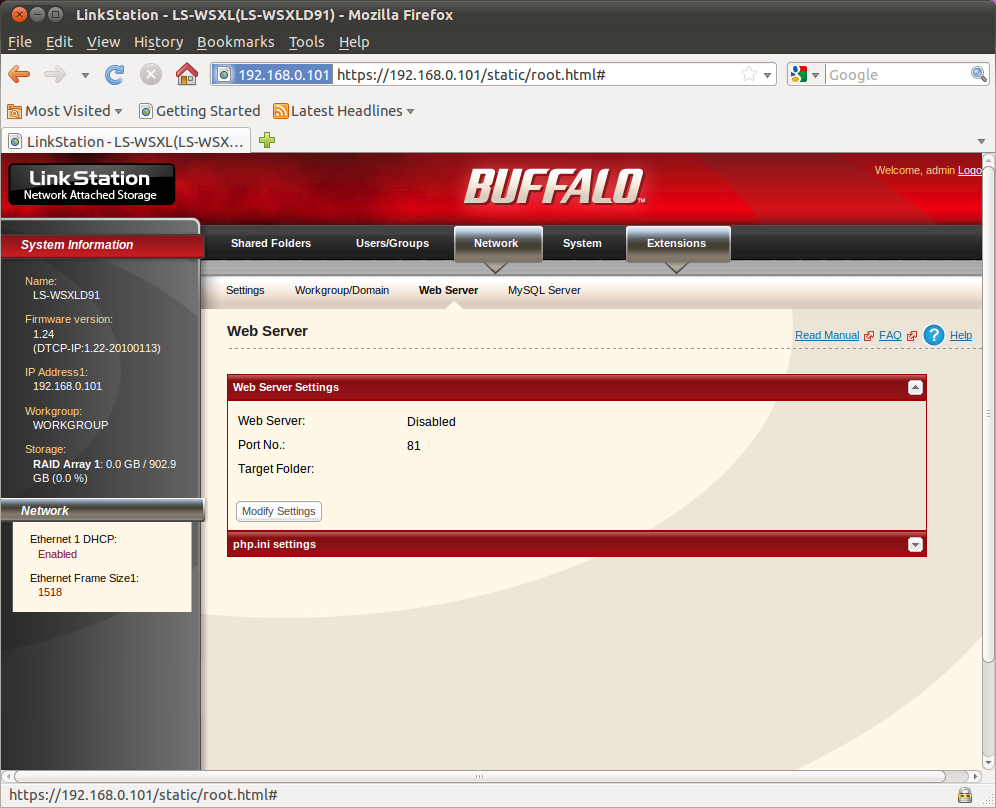Click the external link icon beside Read Manual

(x=869, y=336)
